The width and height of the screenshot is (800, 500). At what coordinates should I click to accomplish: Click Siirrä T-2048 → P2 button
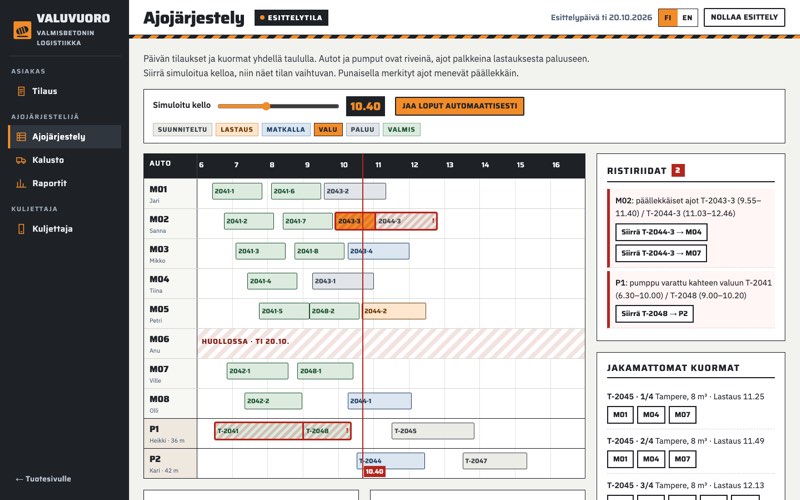[x=655, y=314]
